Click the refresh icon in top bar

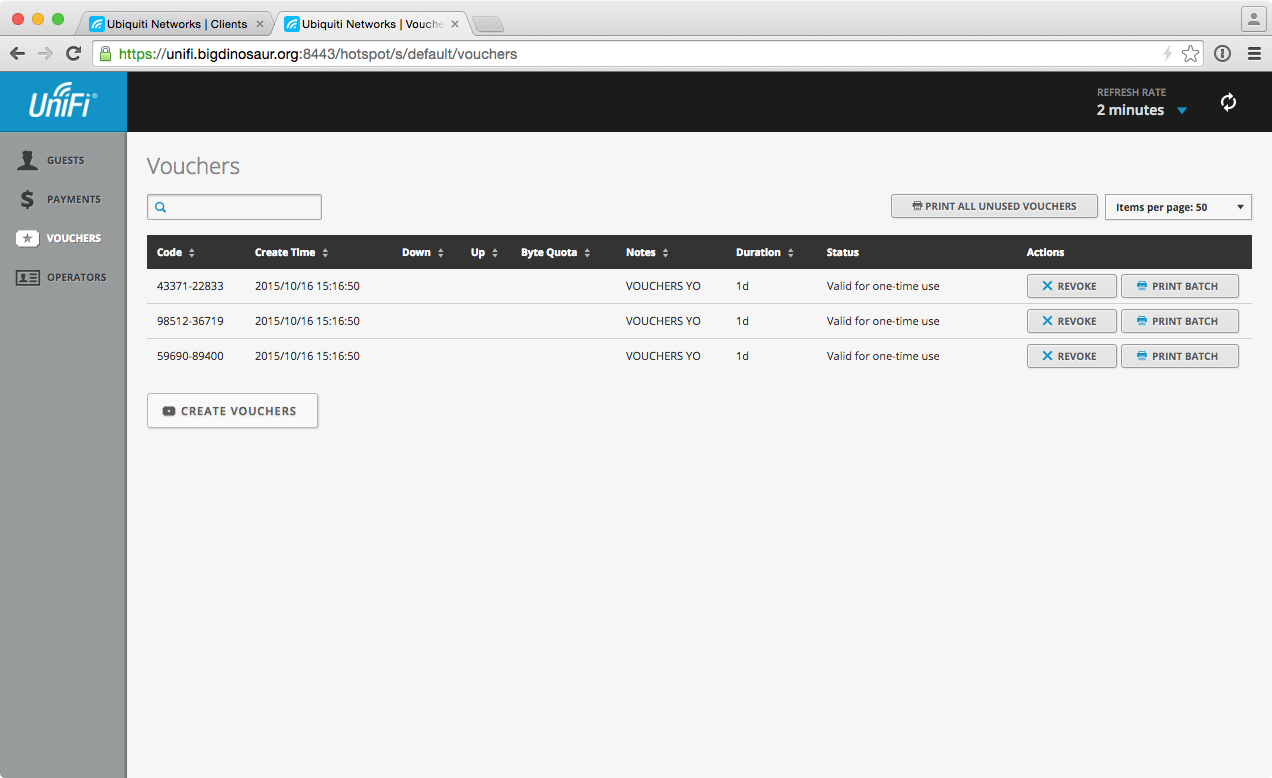pos(1228,102)
